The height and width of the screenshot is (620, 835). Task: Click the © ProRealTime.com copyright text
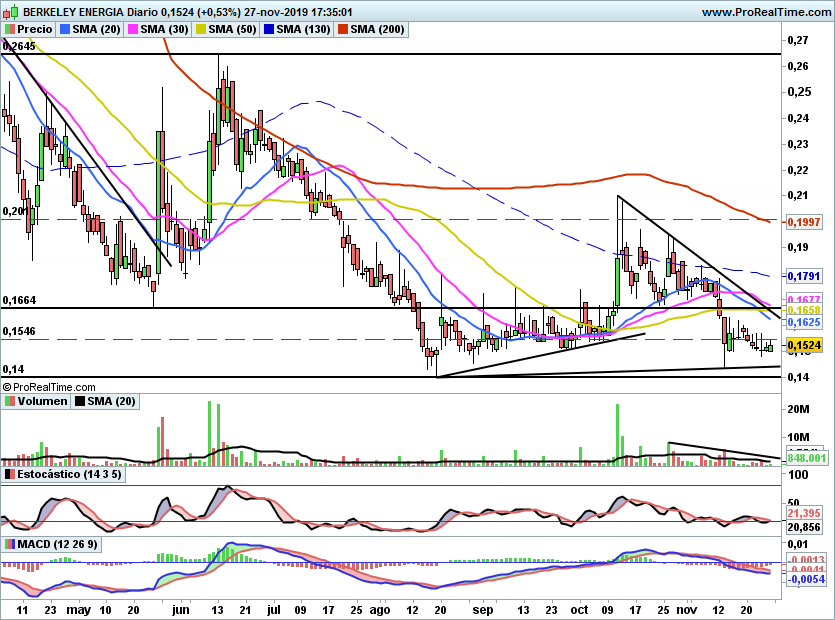coord(50,386)
